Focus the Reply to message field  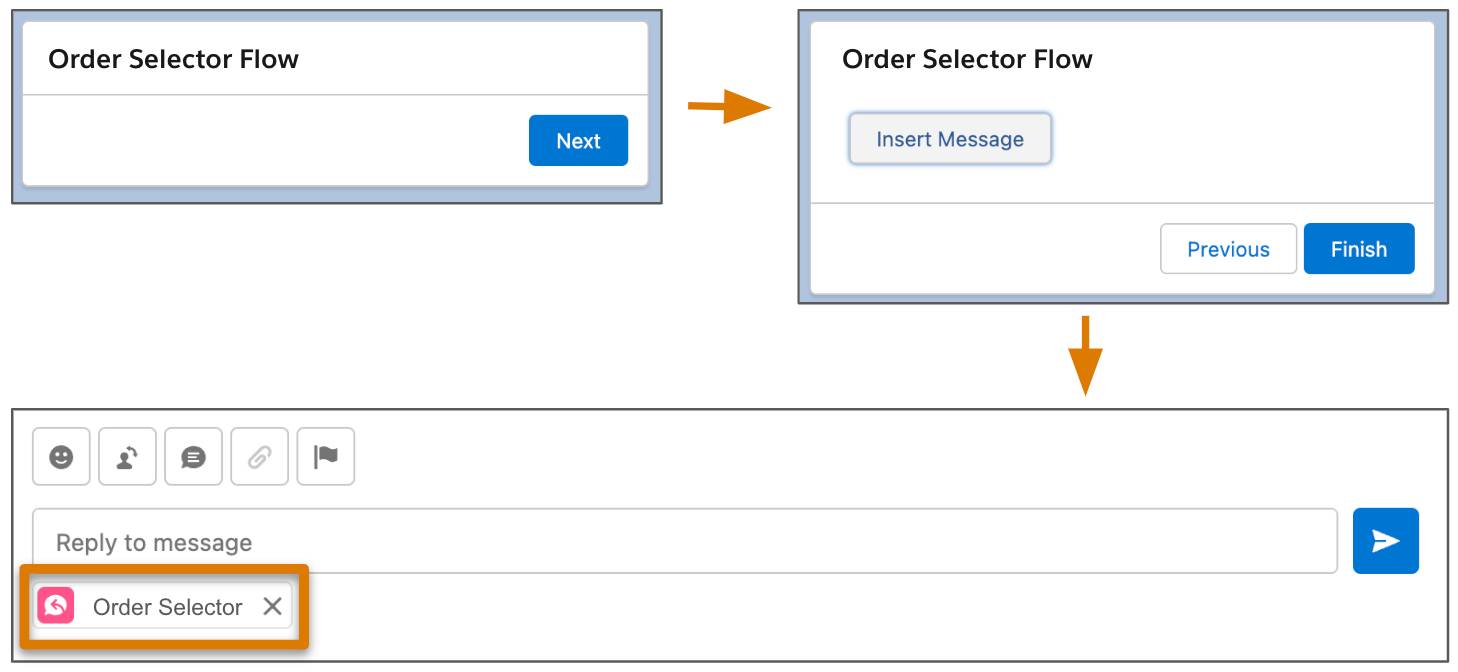[x=685, y=541]
